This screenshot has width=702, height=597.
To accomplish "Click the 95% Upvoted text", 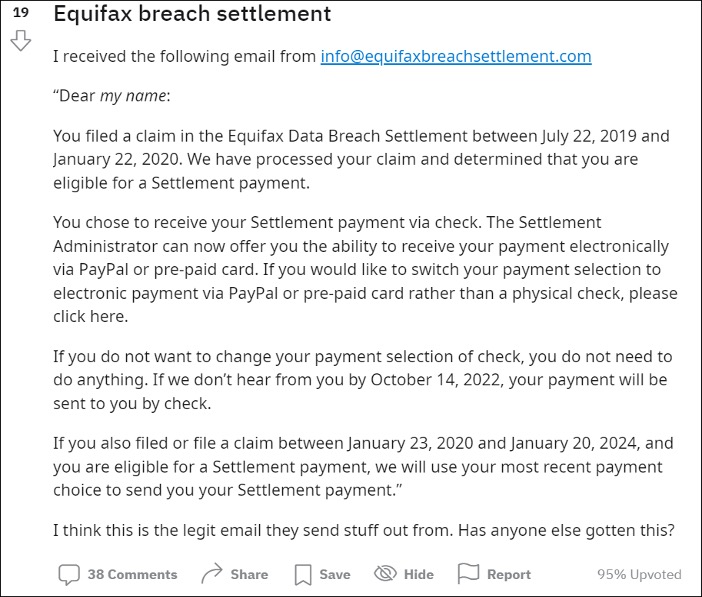I will (x=639, y=574).
